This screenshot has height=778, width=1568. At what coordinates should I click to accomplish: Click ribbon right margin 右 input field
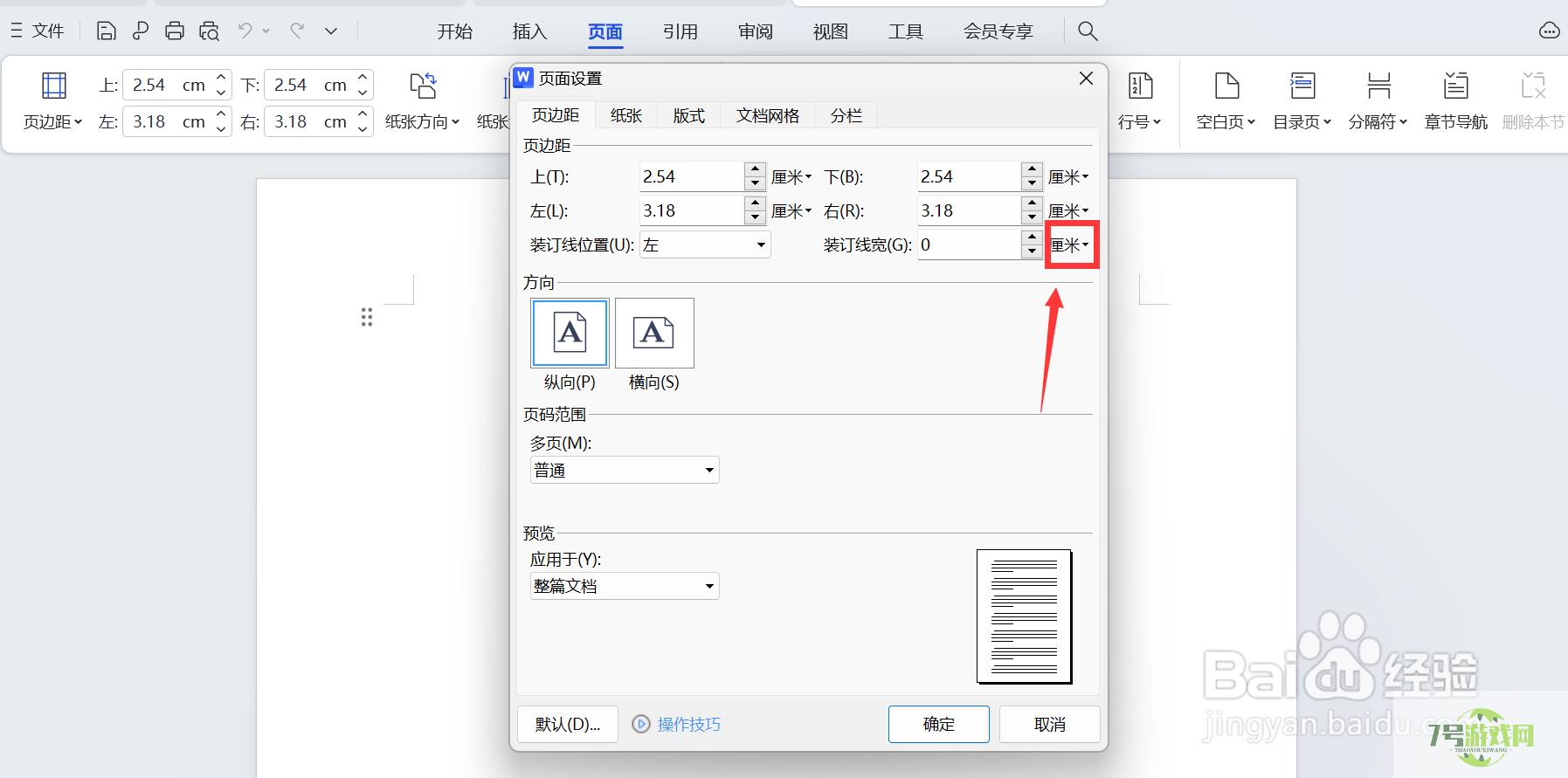pyautogui.click(x=309, y=121)
